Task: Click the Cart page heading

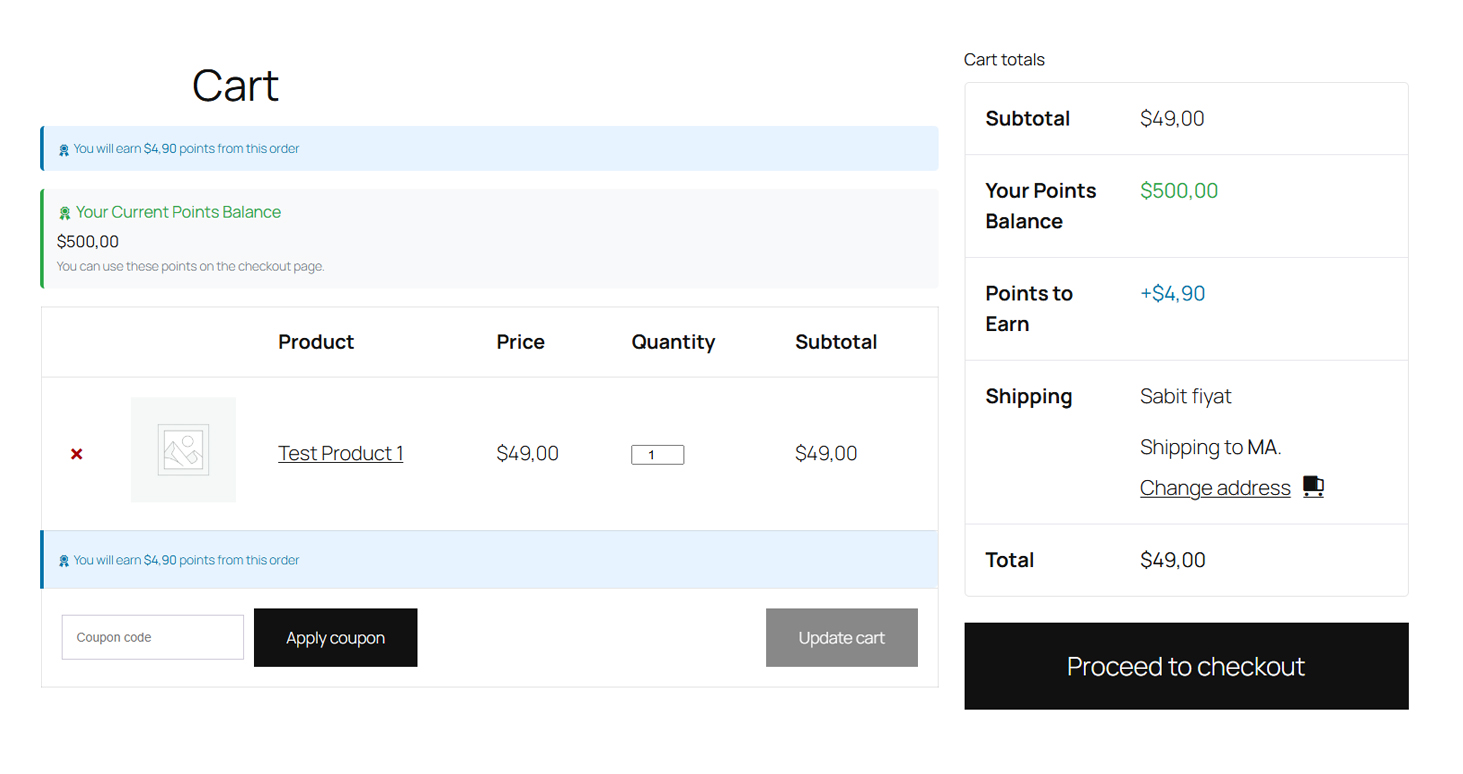Action: [235, 87]
